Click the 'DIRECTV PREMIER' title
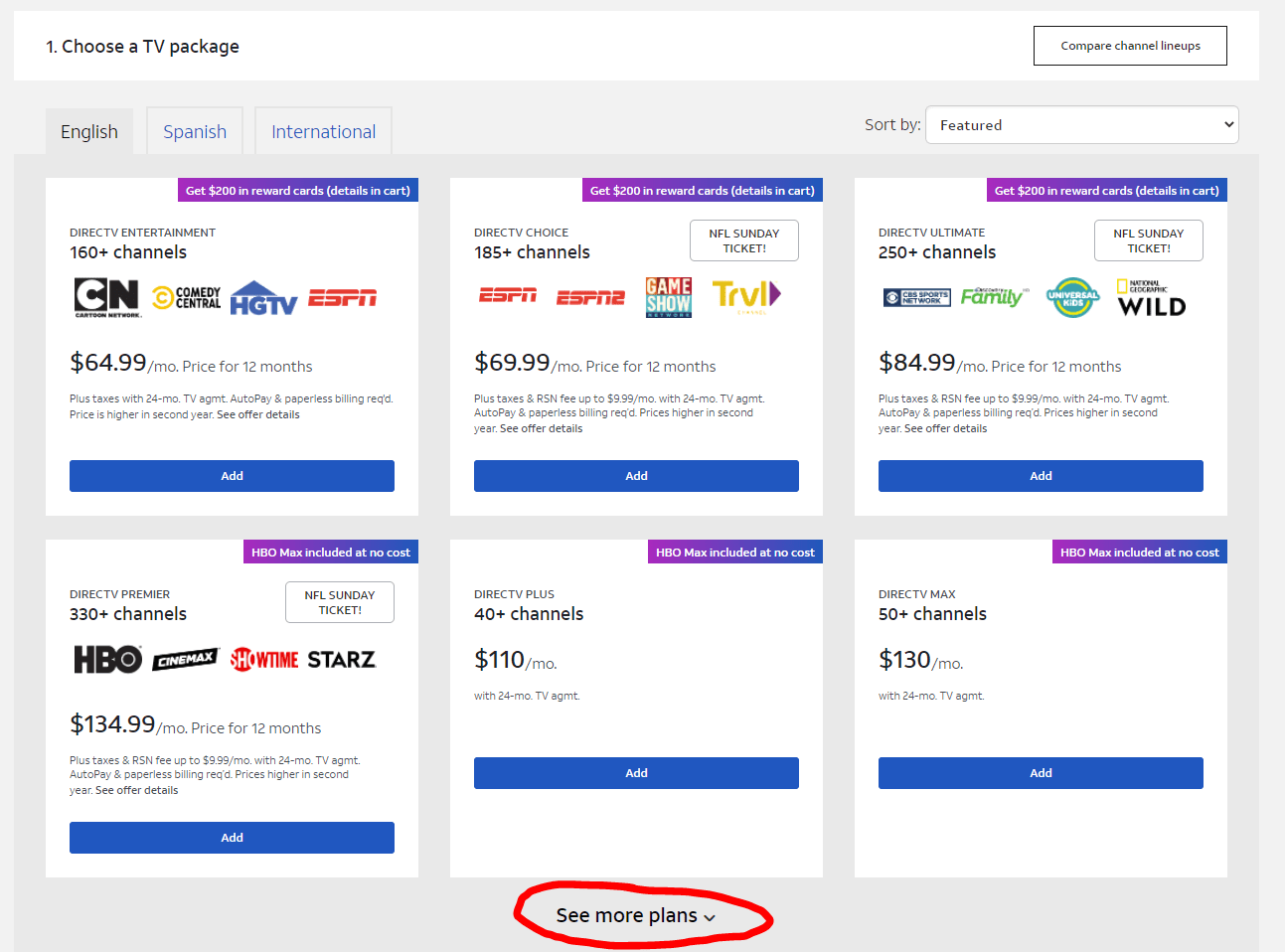Image resolution: width=1285 pixels, height=952 pixels. pos(119,594)
